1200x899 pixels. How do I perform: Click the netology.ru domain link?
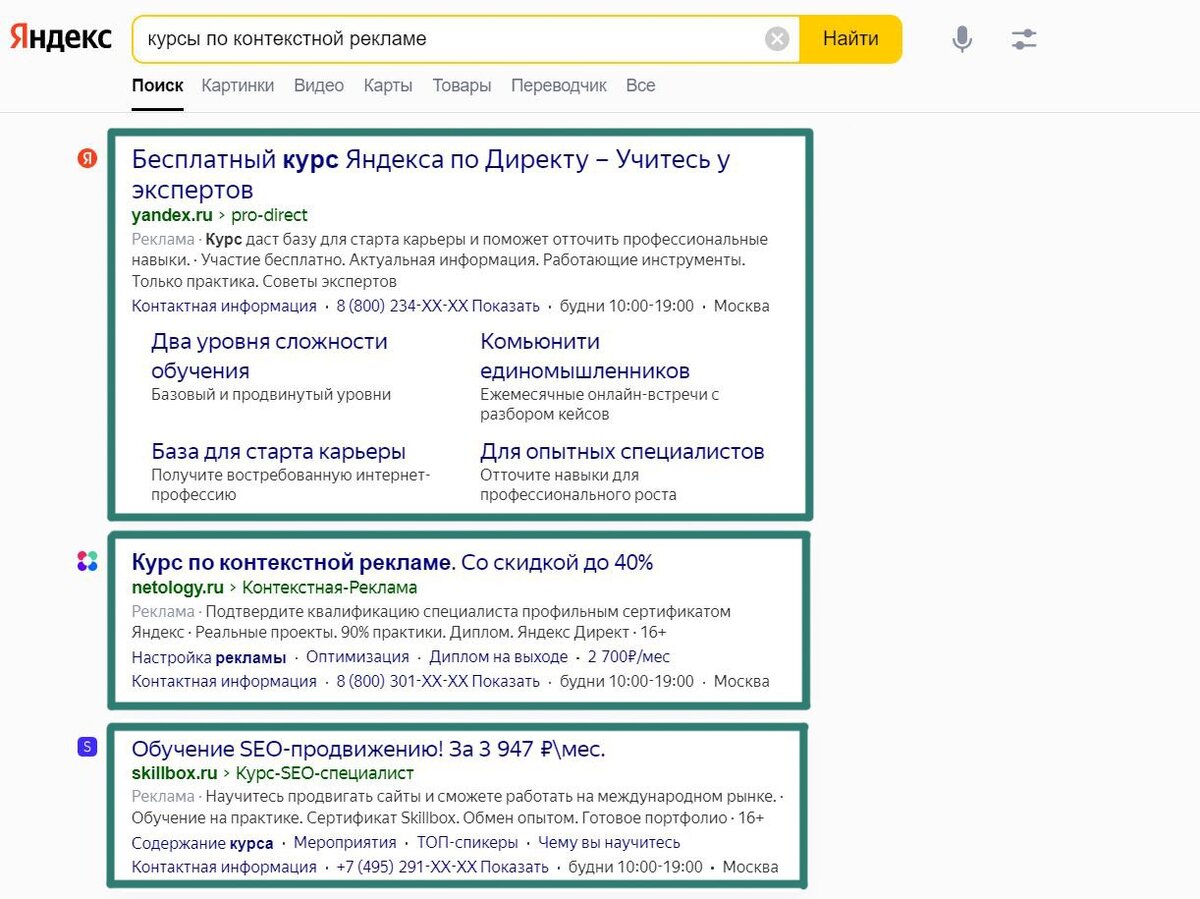(178, 588)
